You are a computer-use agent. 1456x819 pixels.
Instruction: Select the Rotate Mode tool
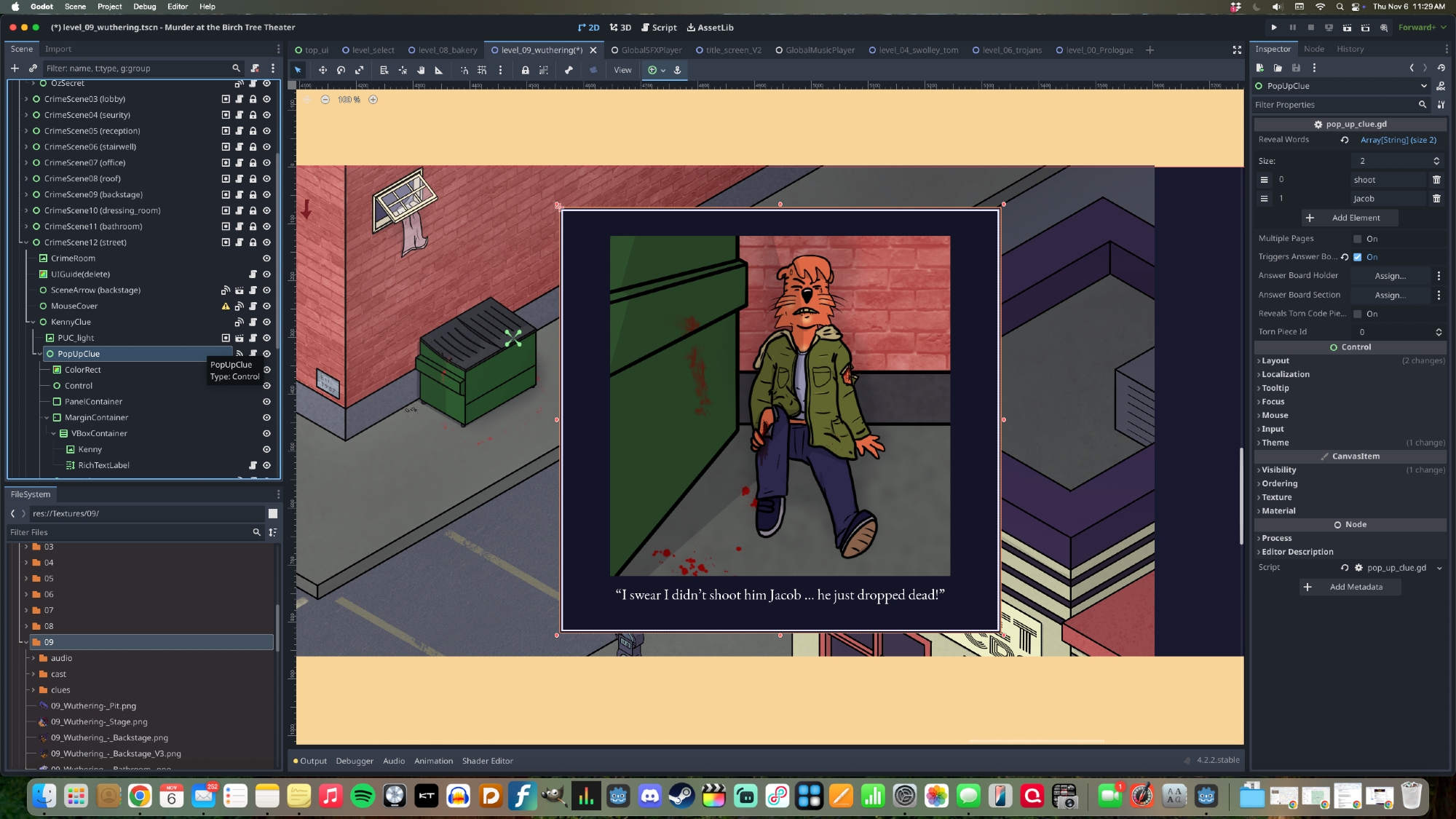point(341,70)
